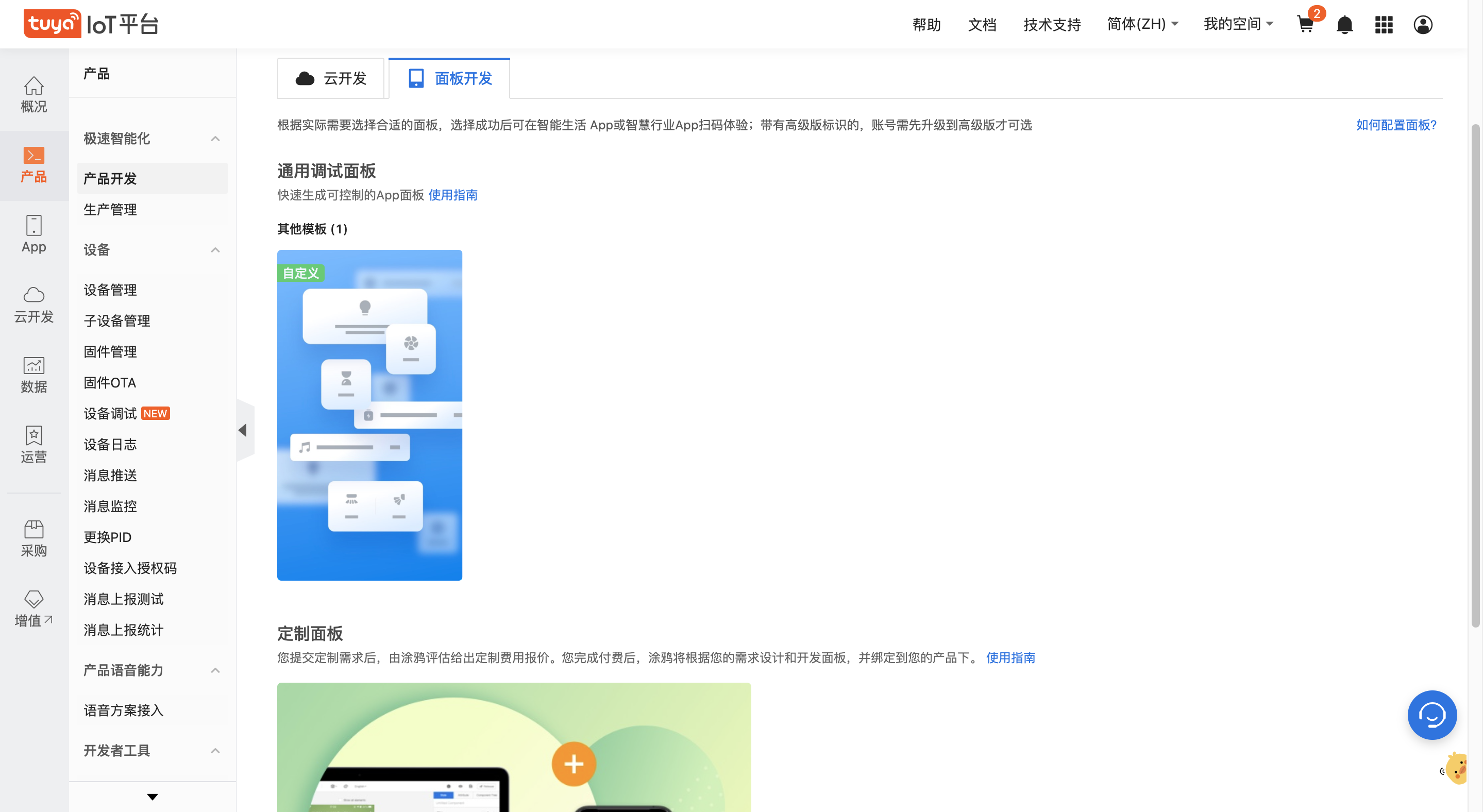The image size is (1483, 812).
Task: Click the 如何配置面板? help link
Action: point(1396,125)
